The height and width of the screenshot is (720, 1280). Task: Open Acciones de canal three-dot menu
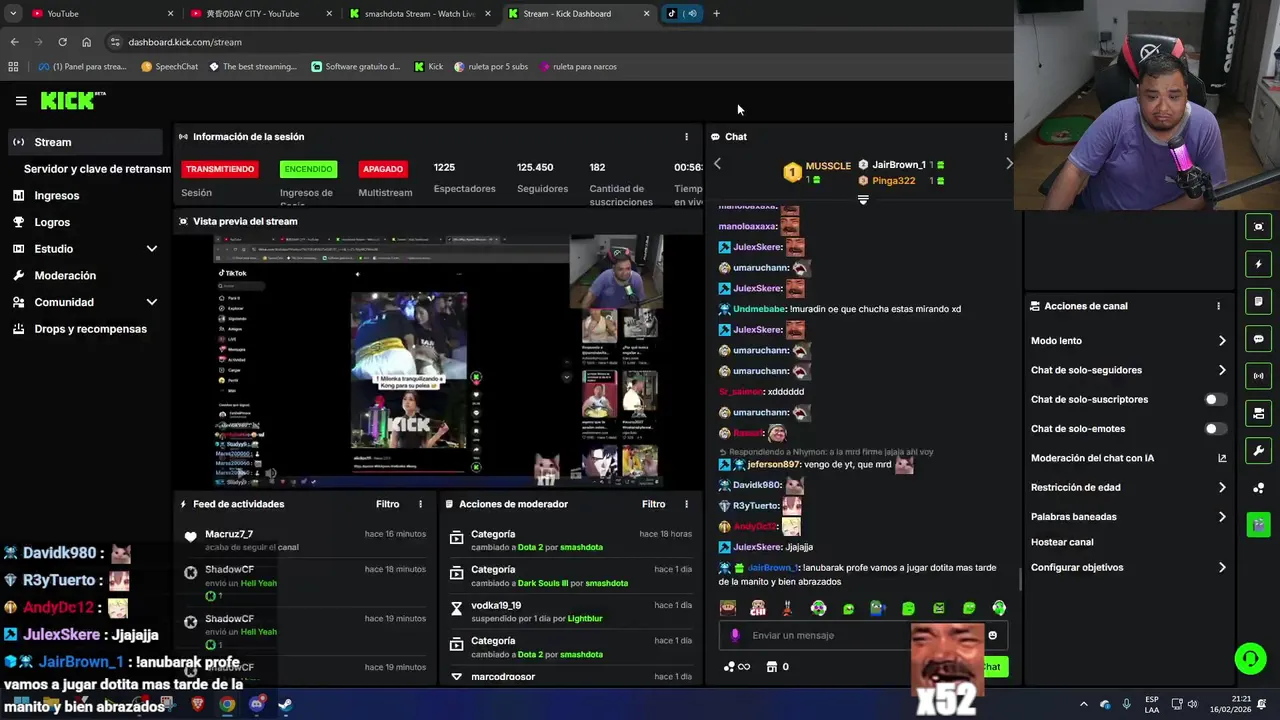[1218, 306]
